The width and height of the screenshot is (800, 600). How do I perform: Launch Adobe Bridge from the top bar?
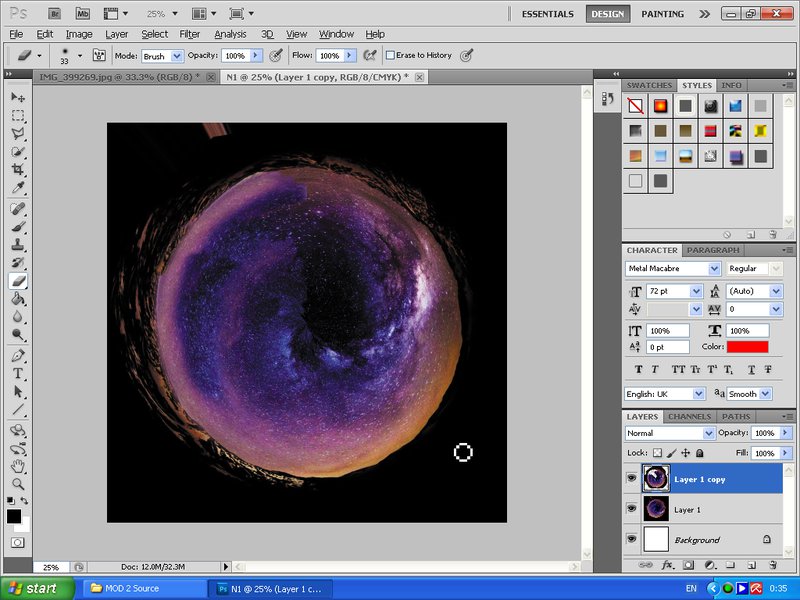pos(55,14)
